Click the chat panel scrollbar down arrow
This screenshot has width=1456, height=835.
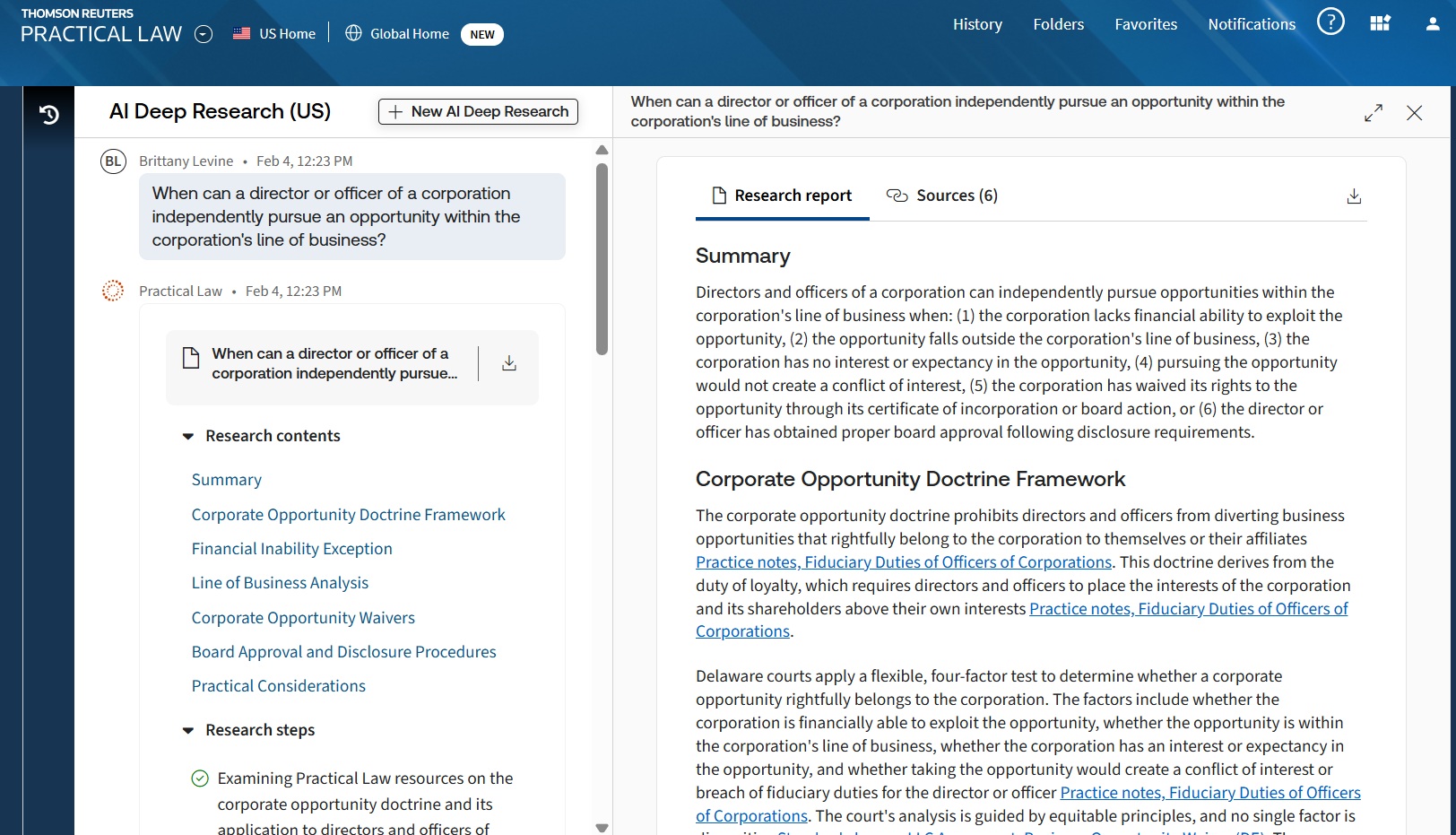(x=602, y=828)
